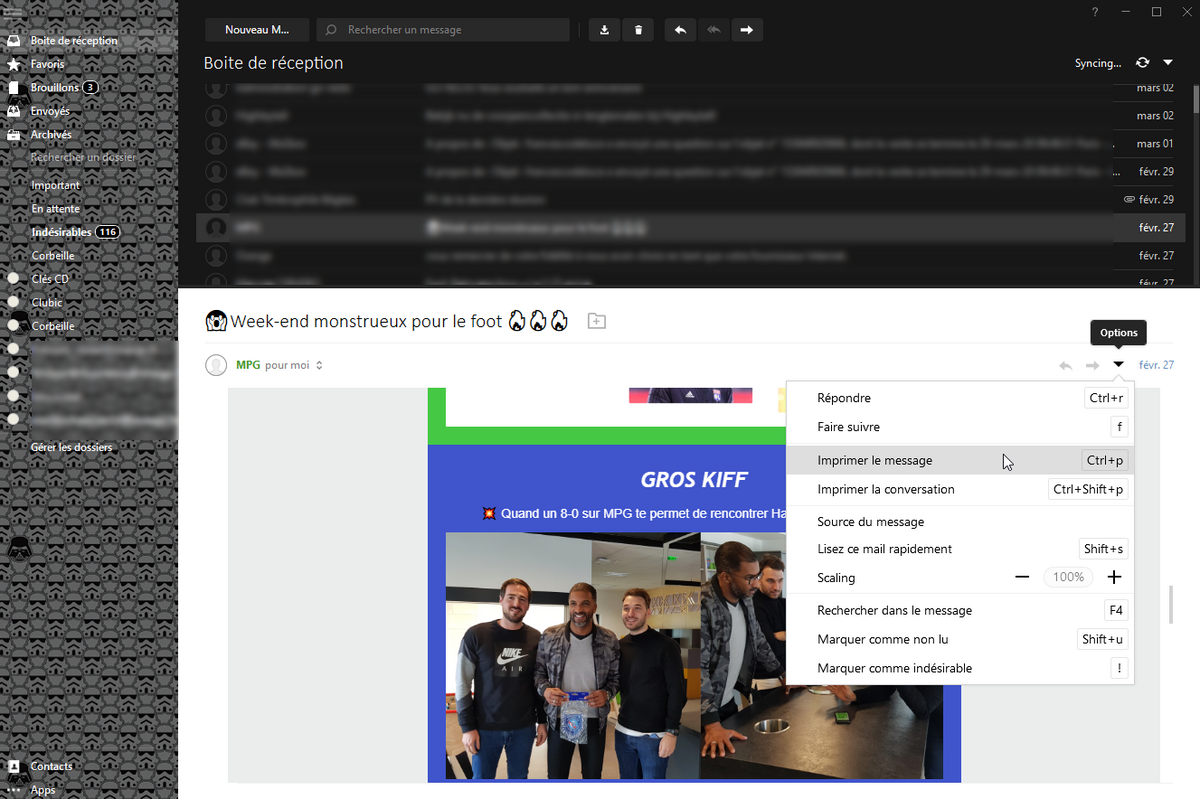Viewport: 1200px width, 799px height.
Task: Select the Clubic folder
Action: 47,302
